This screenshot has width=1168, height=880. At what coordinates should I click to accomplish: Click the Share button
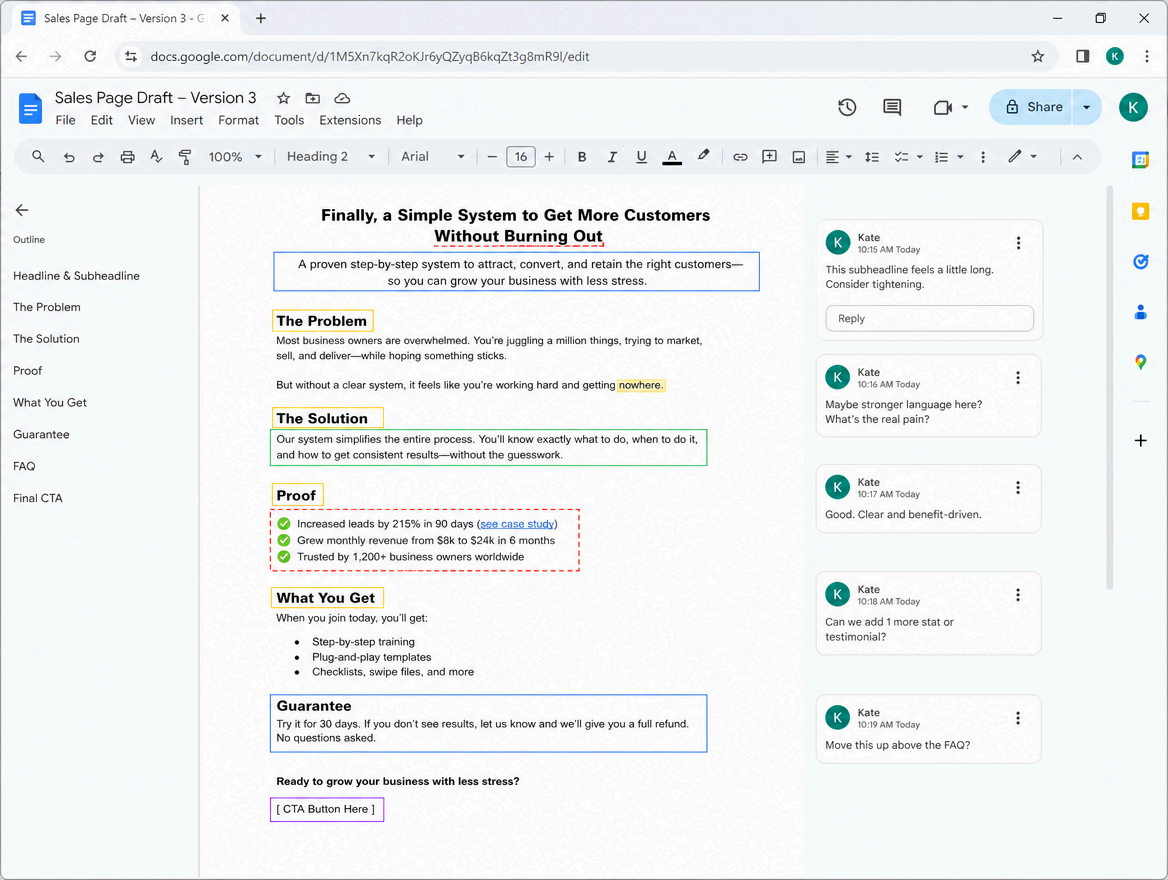(1031, 107)
